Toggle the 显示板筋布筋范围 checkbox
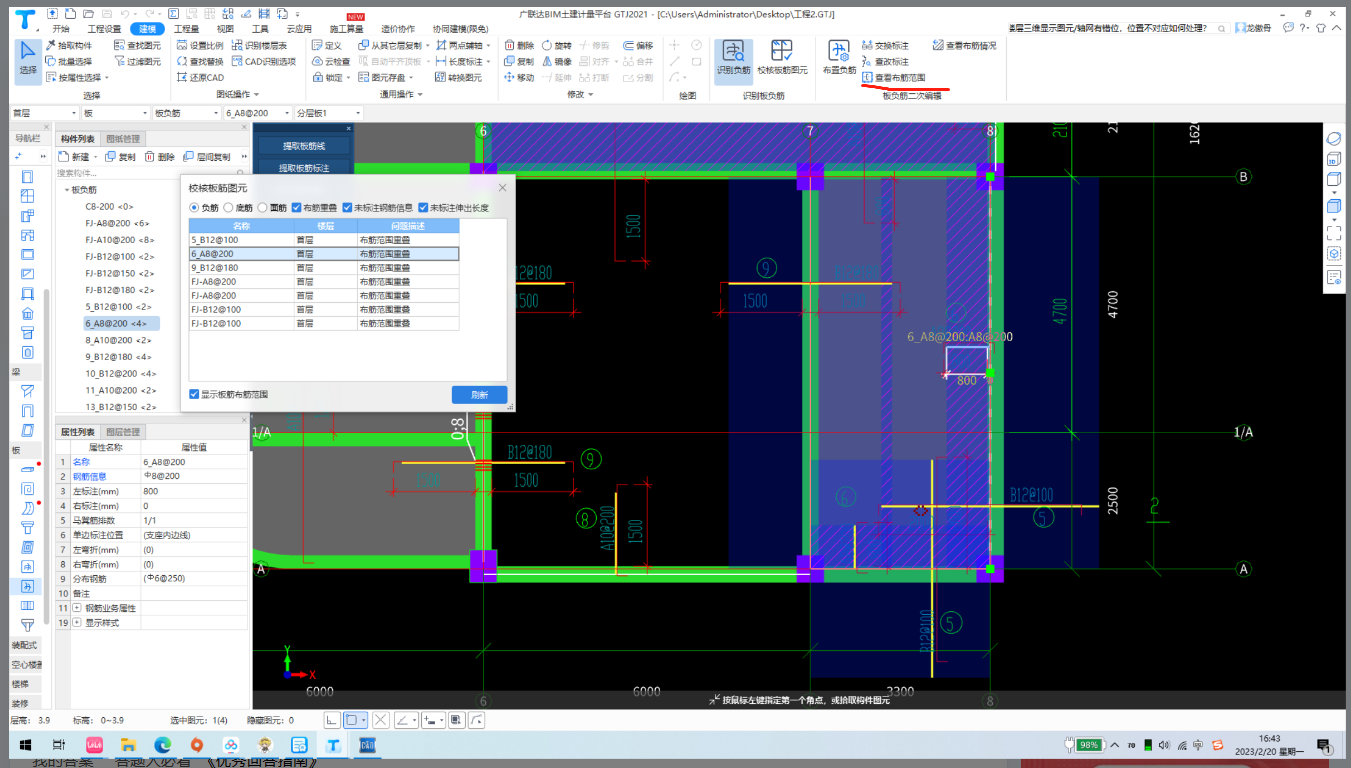 click(x=194, y=394)
